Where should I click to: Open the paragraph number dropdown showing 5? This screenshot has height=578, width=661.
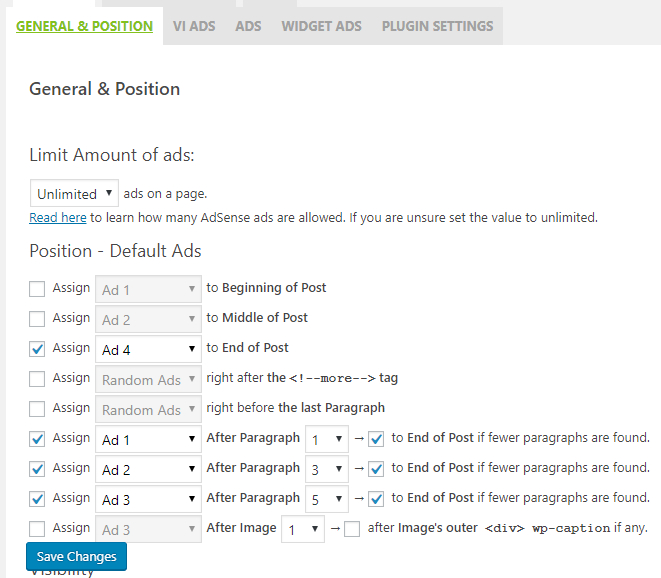point(327,499)
